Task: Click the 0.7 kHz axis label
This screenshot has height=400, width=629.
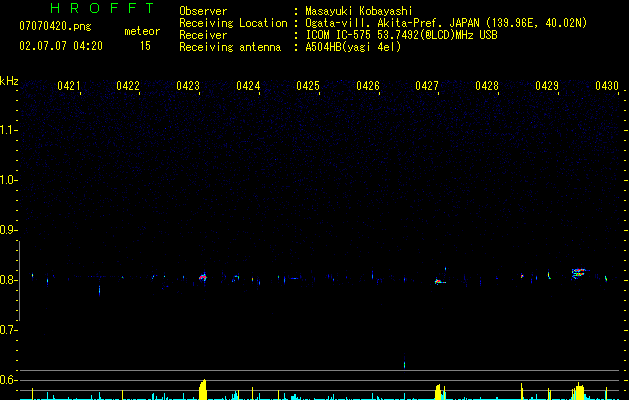Action: 9,330
